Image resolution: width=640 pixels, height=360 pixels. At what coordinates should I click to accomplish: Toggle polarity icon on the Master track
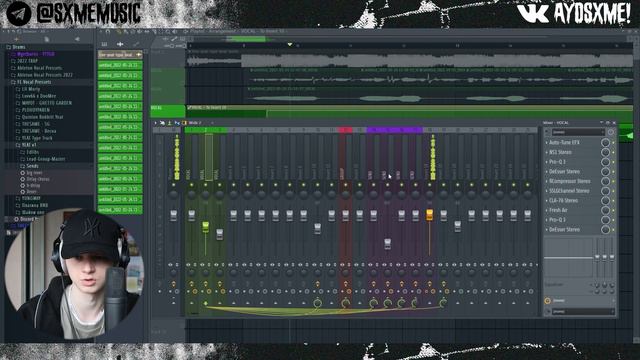click(x=170, y=265)
